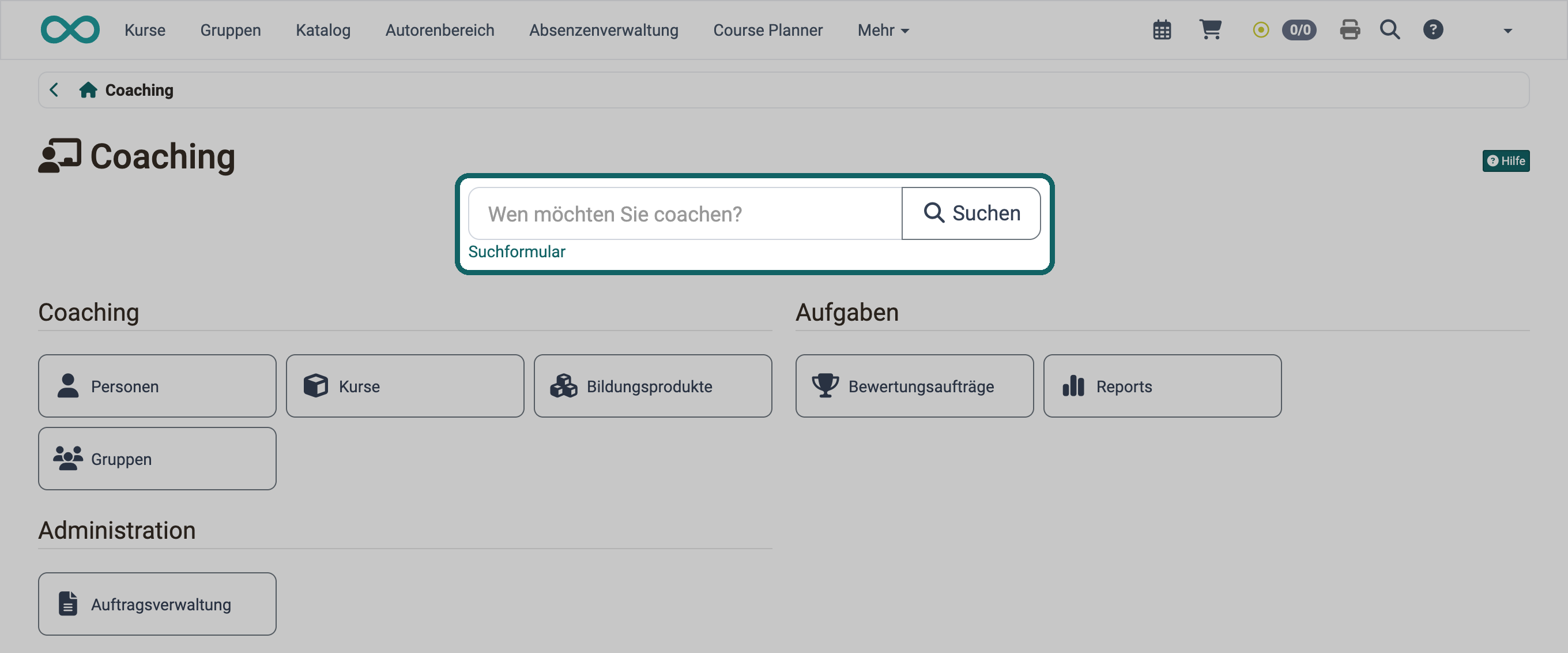Image resolution: width=1568 pixels, height=653 pixels.
Task: Click the OpenOlat infinity logo
Action: click(70, 30)
